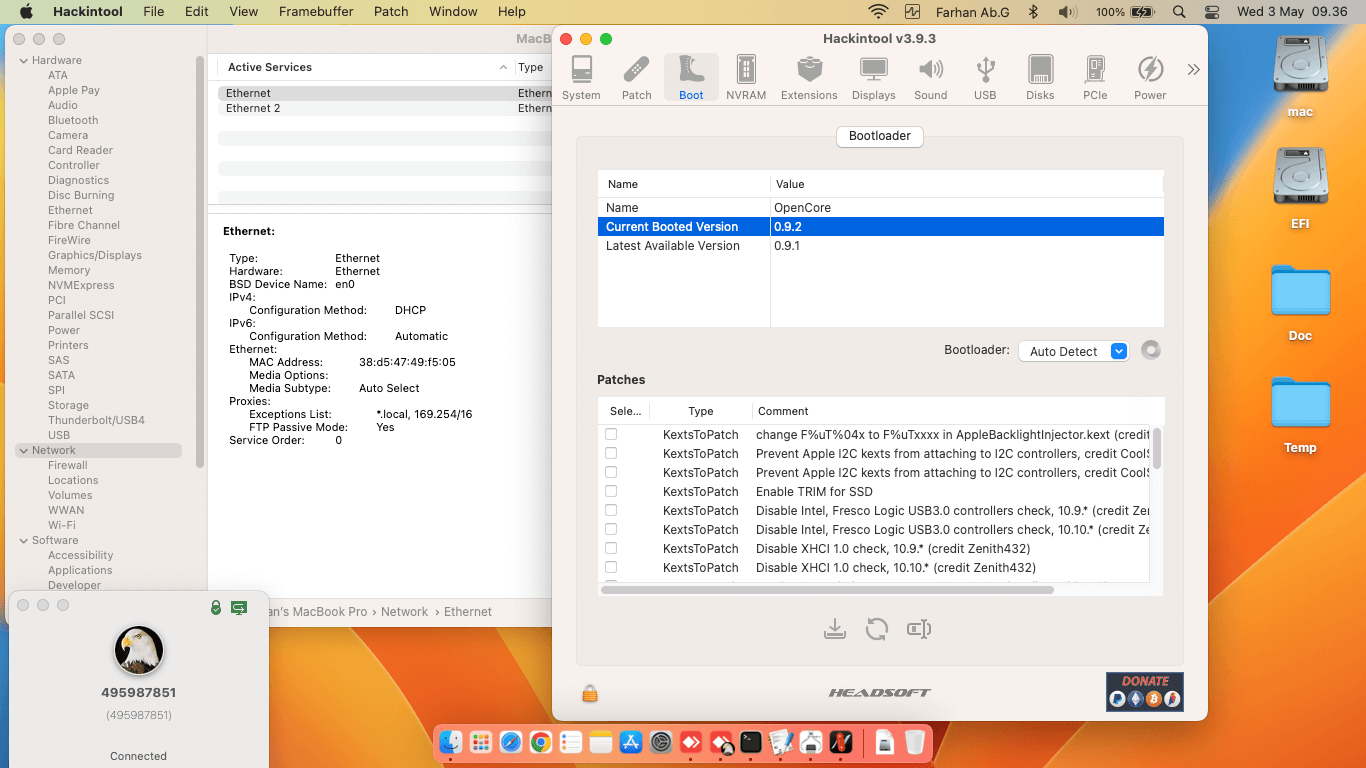Select the Current Booted Version row
The image size is (1366, 768).
[880, 227]
